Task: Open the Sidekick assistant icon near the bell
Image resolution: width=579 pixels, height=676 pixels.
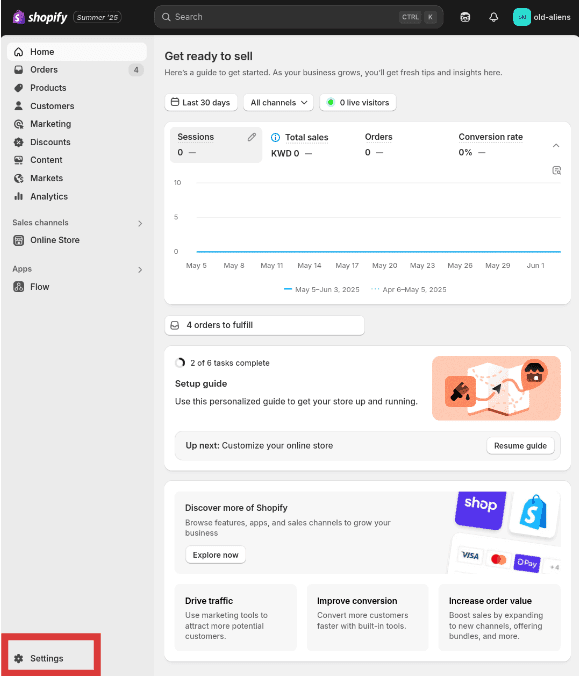Action: [x=465, y=17]
